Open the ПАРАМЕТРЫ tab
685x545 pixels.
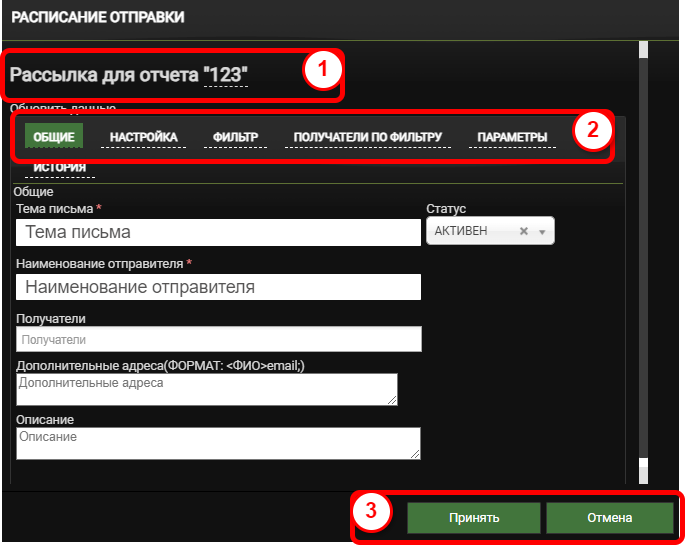click(x=512, y=137)
